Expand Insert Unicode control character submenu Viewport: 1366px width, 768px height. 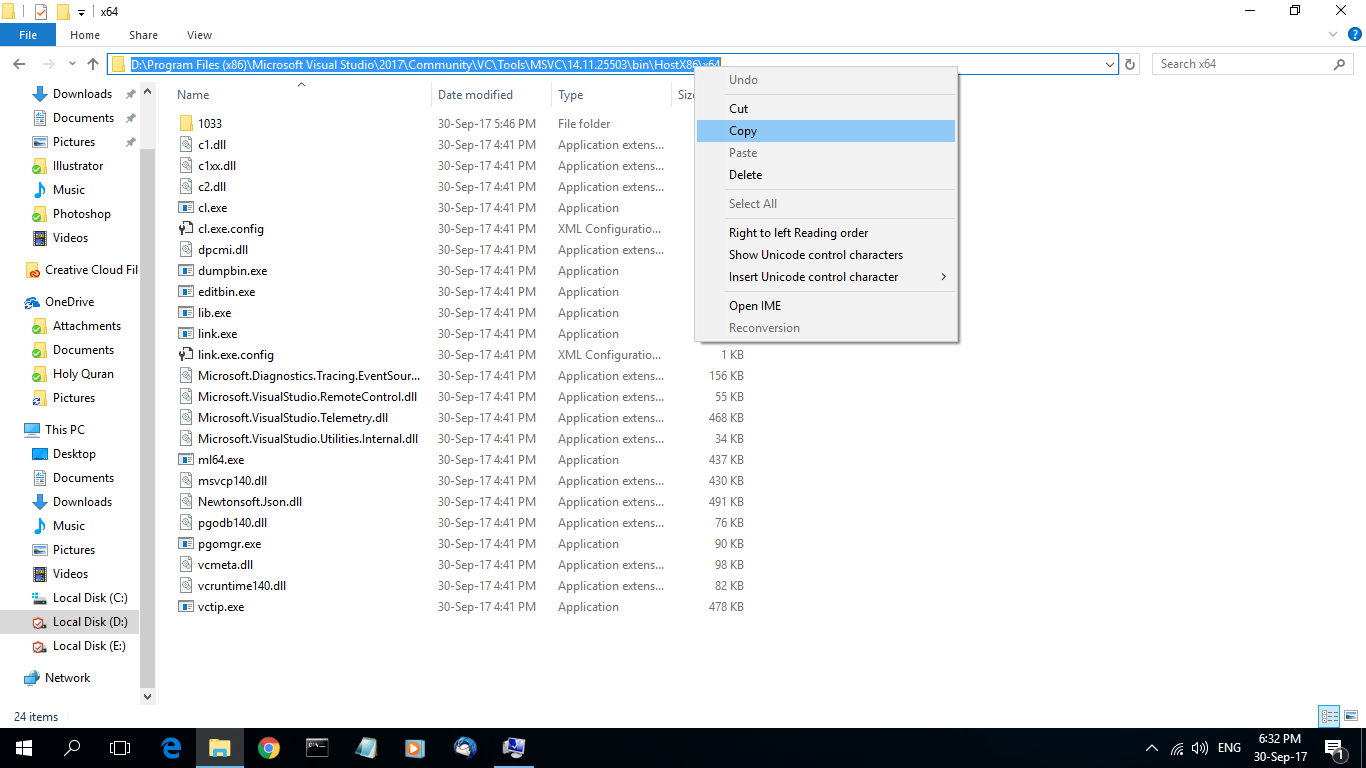click(x=814, y=277)
